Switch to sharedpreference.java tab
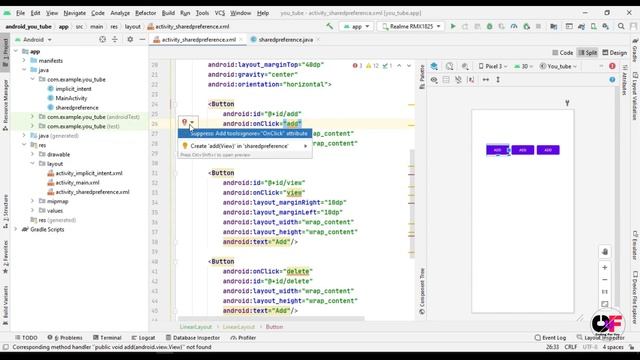The image size is (640, 360). (x=285, y=40)
